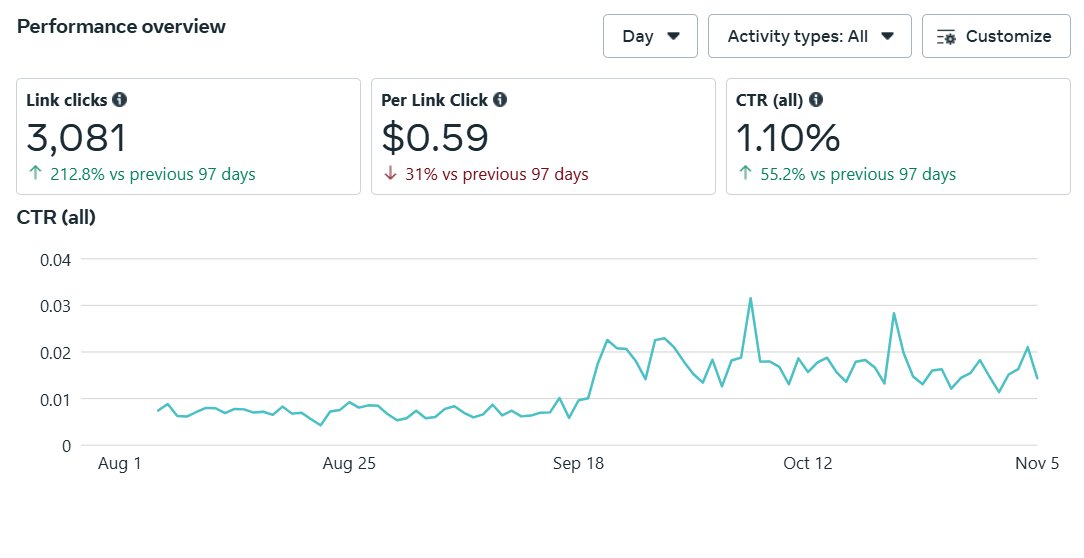The width and height of the screenshot is (1084, 558).
Task: Click the 0.03 y-axis label
Action: [55, 306]
